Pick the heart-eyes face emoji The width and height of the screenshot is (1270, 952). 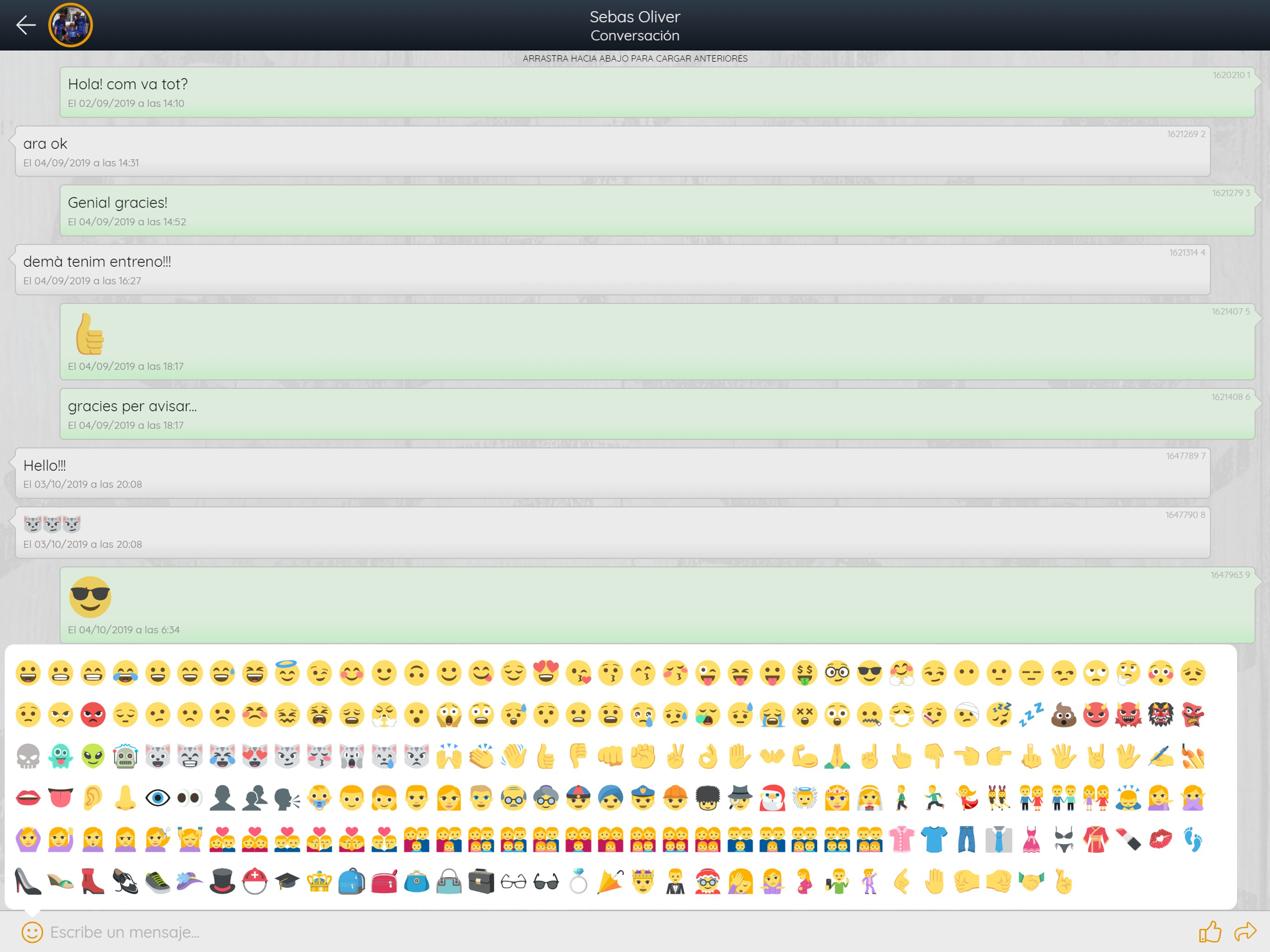tap(545, 673)
